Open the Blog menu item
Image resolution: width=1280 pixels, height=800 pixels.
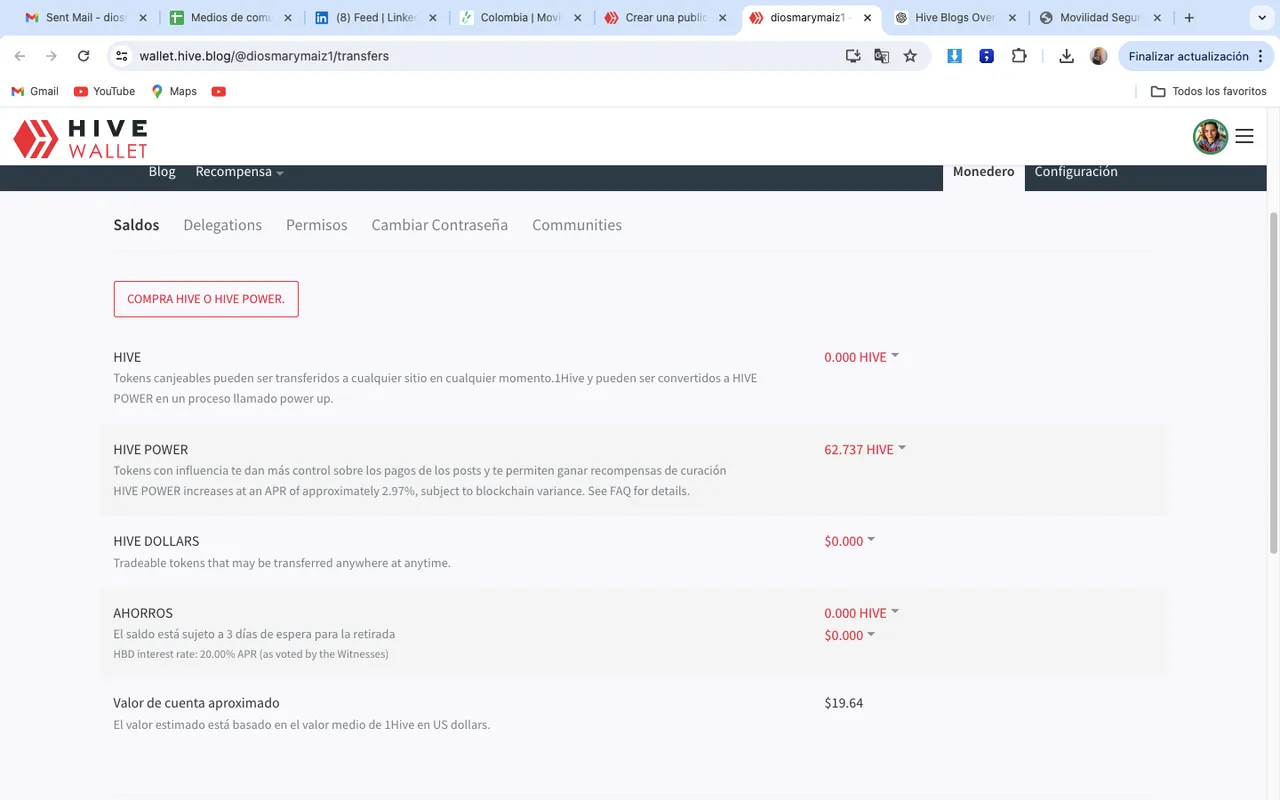pos(162,172)
